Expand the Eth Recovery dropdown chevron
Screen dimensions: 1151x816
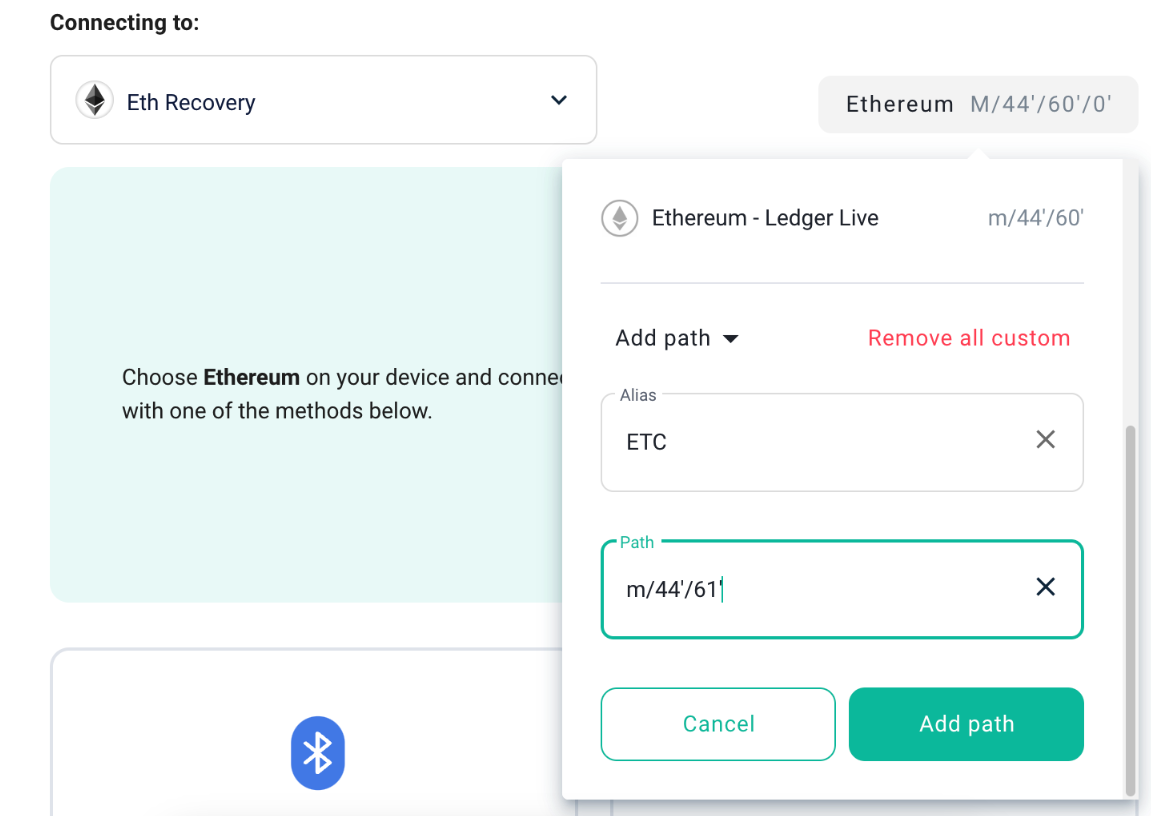(559, 100)
